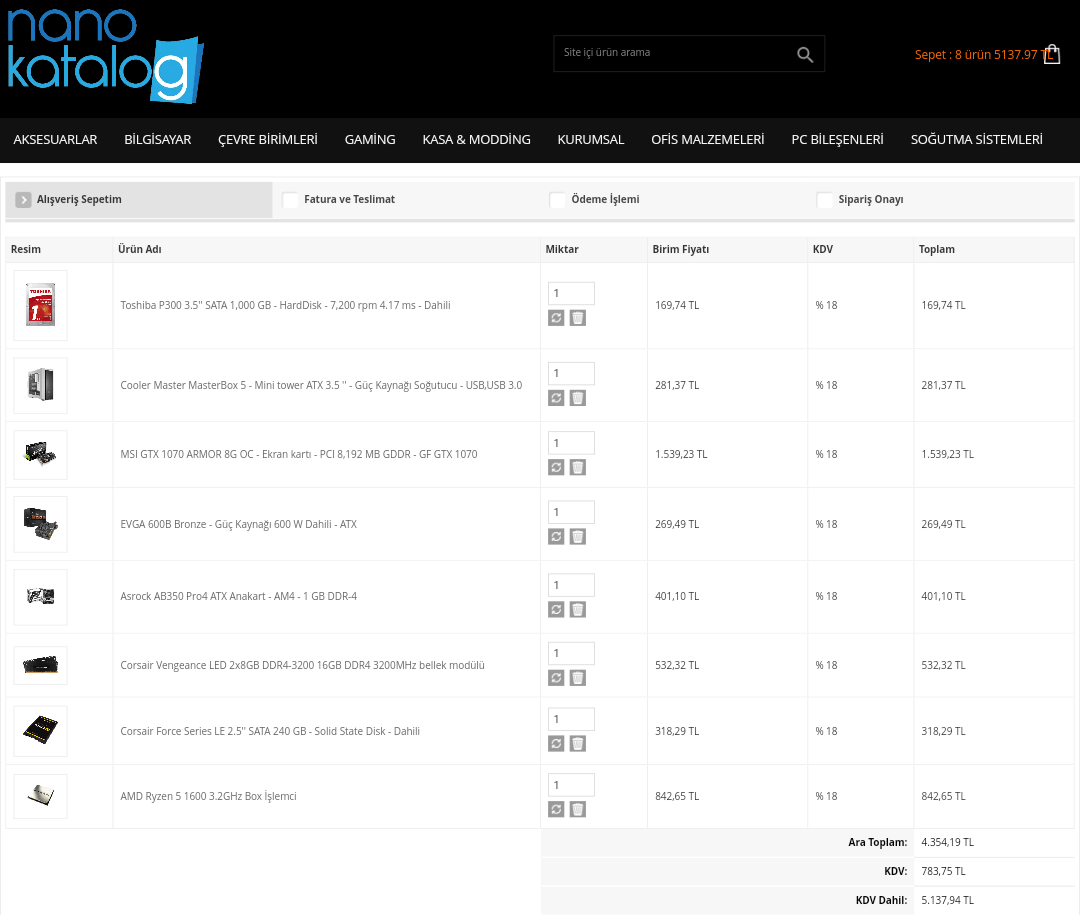
Task: Refresh quantity for EVGA 600B Bronze
Action: 556,536
